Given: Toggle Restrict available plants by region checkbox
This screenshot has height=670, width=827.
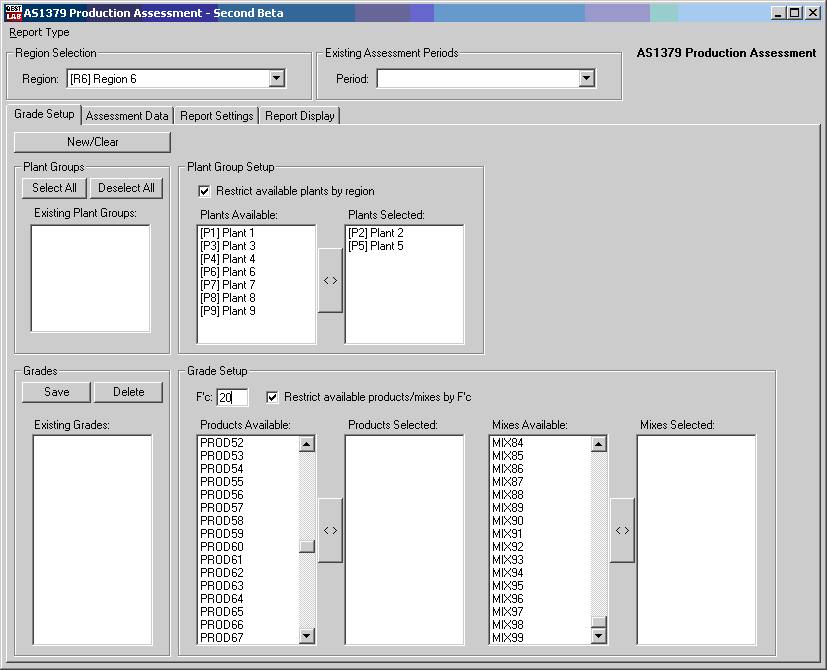Looking at the screenshot, I should click(x=206, y=191).
